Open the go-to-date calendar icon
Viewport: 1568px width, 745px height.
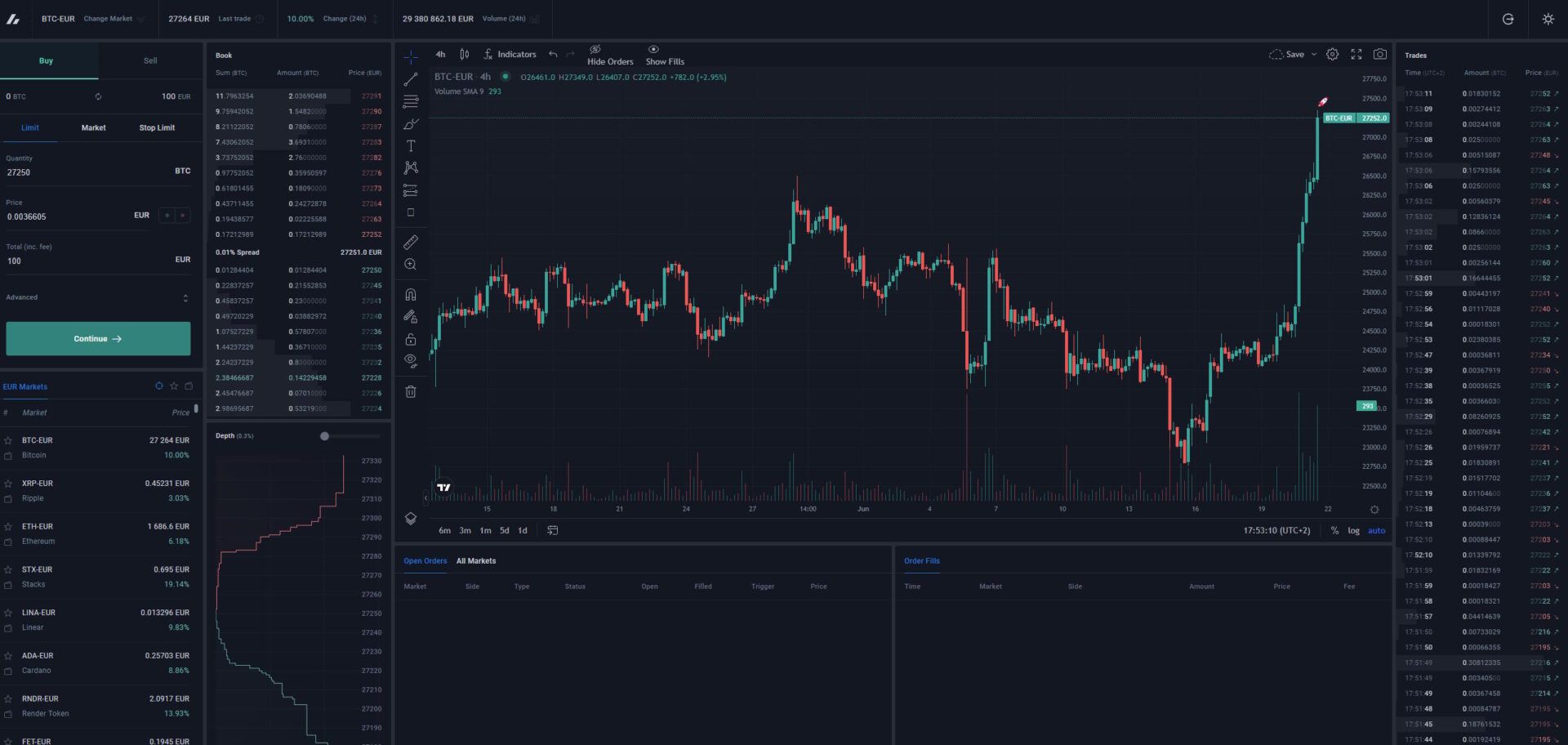click(553, 531)
